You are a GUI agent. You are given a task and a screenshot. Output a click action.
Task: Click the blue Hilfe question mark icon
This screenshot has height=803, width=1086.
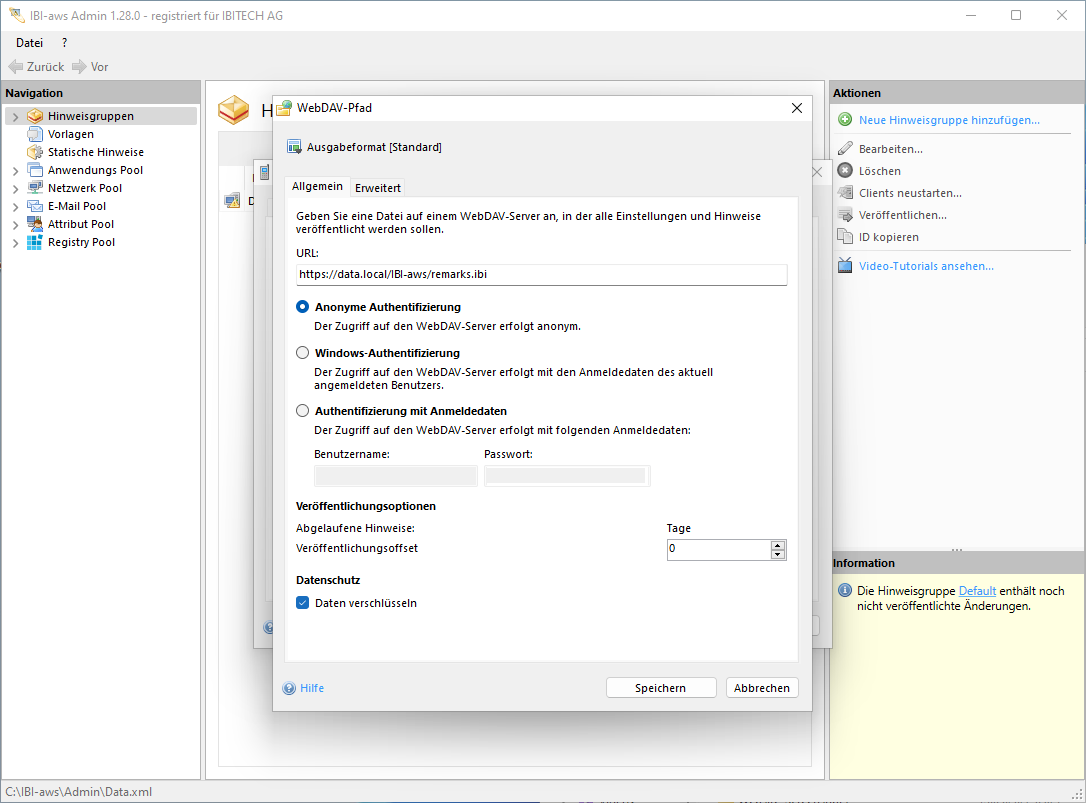290,688
